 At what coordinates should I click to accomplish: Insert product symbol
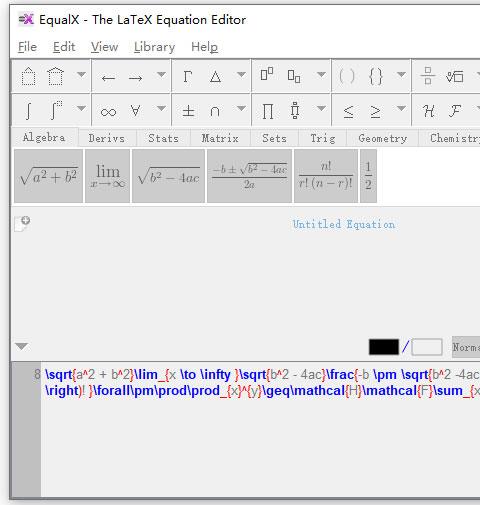268,111
